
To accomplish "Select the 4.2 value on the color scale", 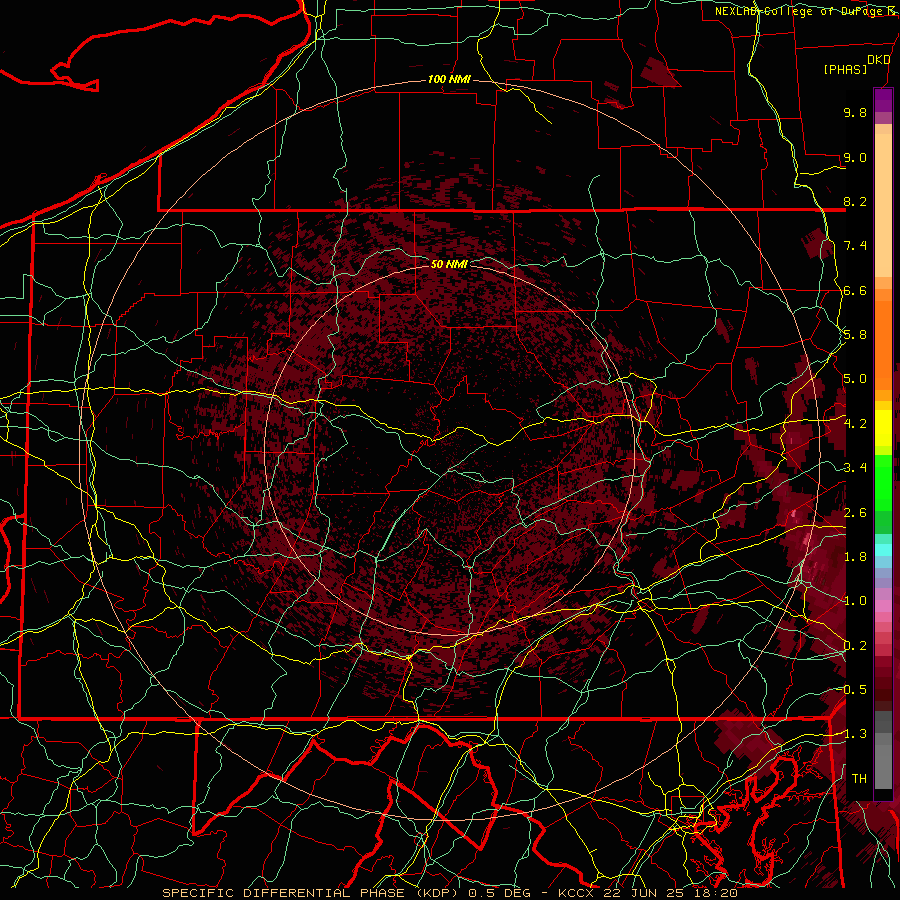I will coord(855,424).
